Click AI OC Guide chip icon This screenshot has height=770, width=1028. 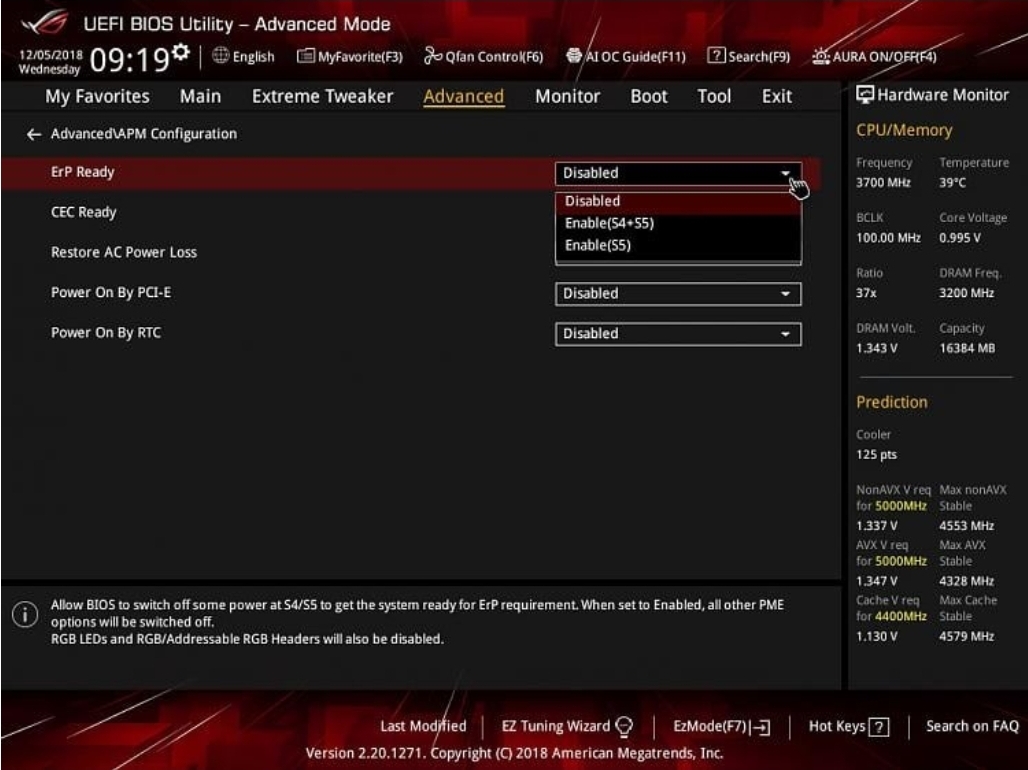coord(574,56)
